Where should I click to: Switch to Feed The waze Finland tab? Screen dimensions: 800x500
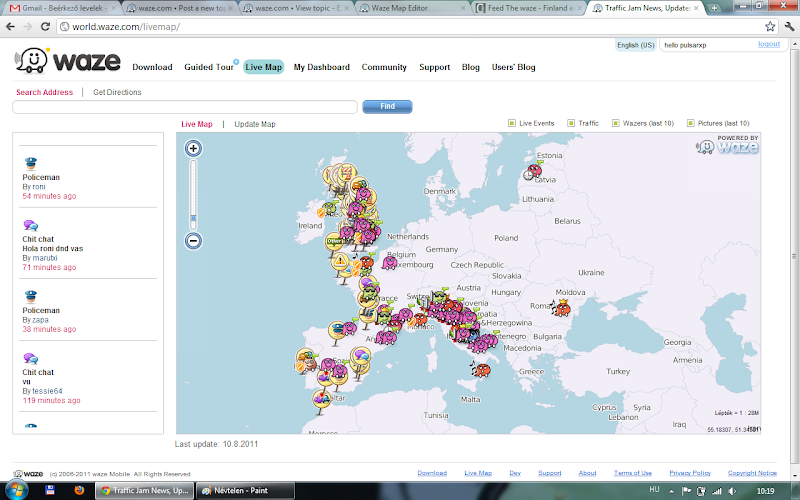tap(530, 8)
